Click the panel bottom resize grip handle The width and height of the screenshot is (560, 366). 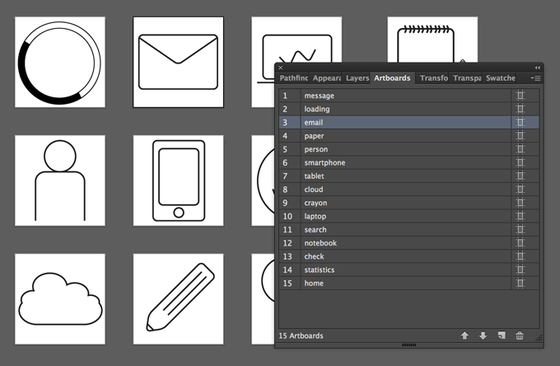click(x=409, y=345)
